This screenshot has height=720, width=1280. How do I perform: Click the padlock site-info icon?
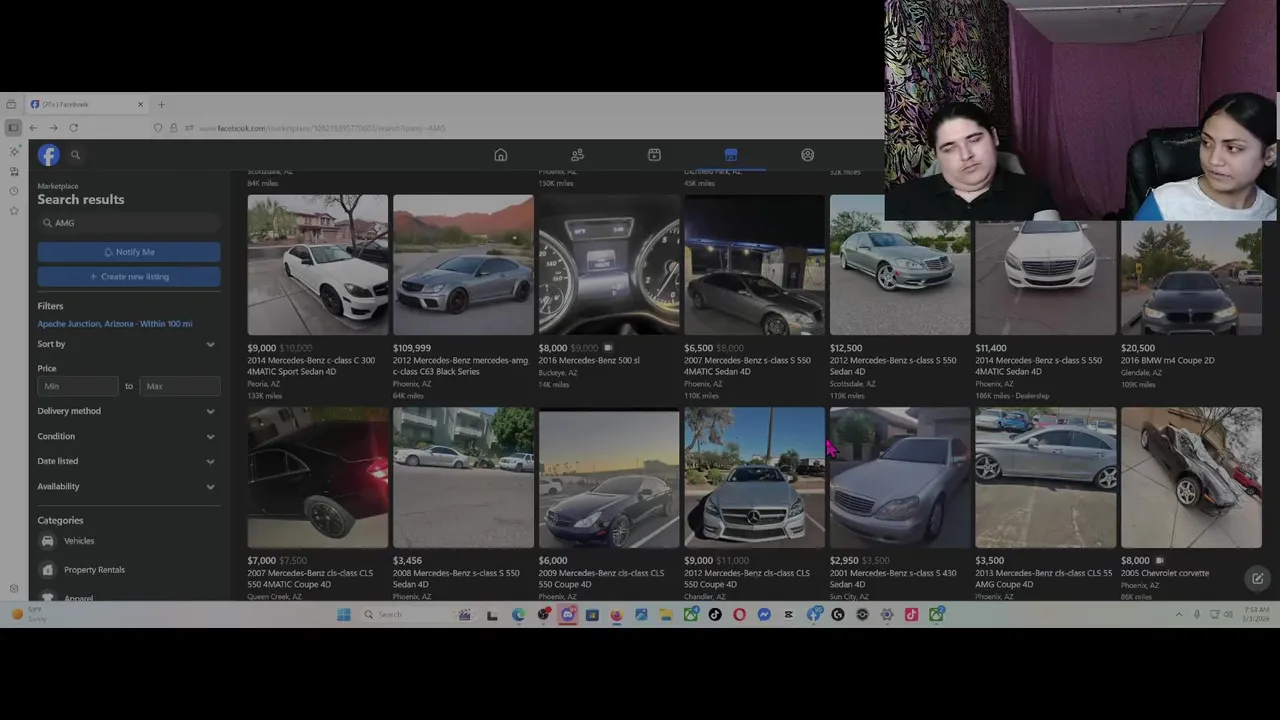click(x=173, y=128)
